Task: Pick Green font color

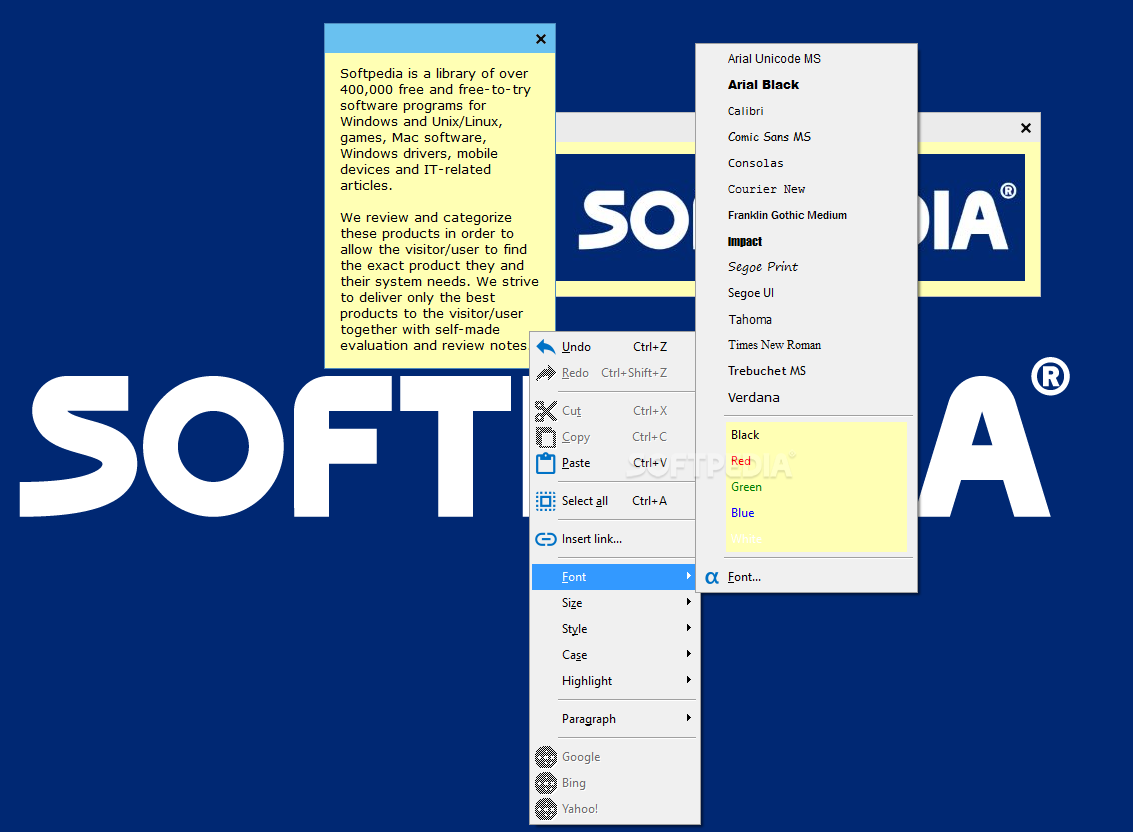Action: tap(816, 487)
